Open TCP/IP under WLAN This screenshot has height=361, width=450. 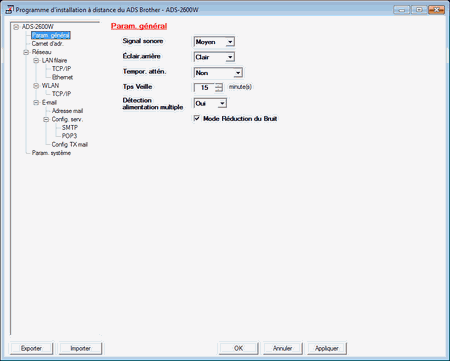pyautogui.click(x=61, y=94)
